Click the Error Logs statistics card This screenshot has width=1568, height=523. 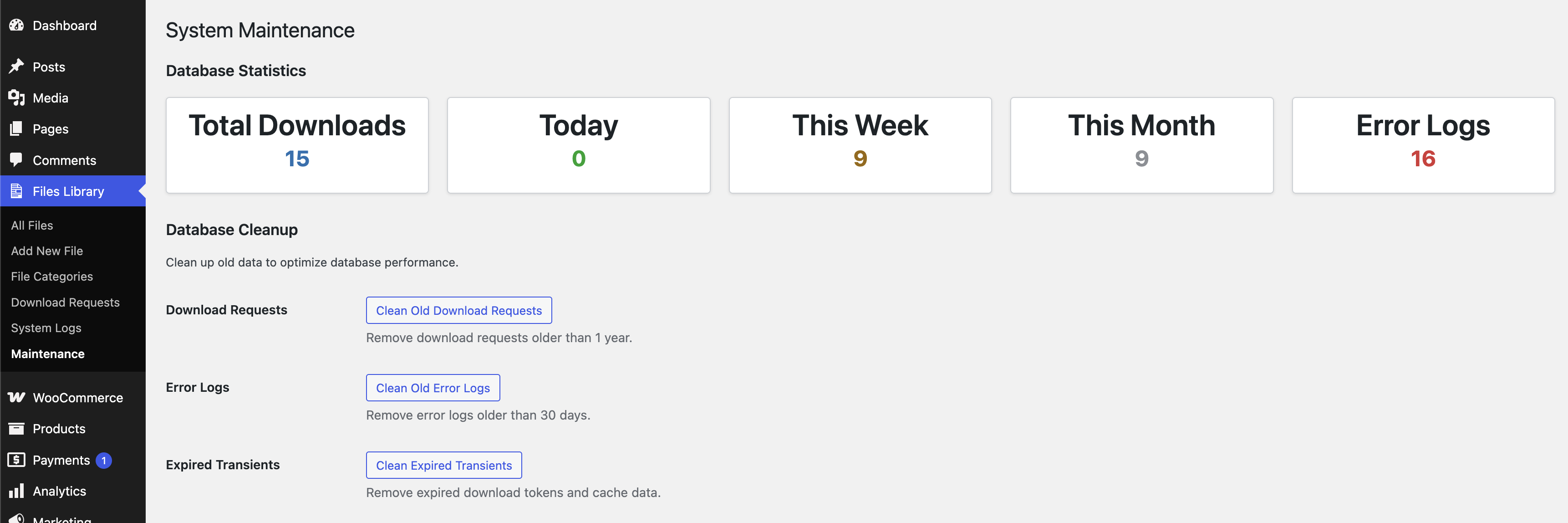click(x=1422, y=145)
